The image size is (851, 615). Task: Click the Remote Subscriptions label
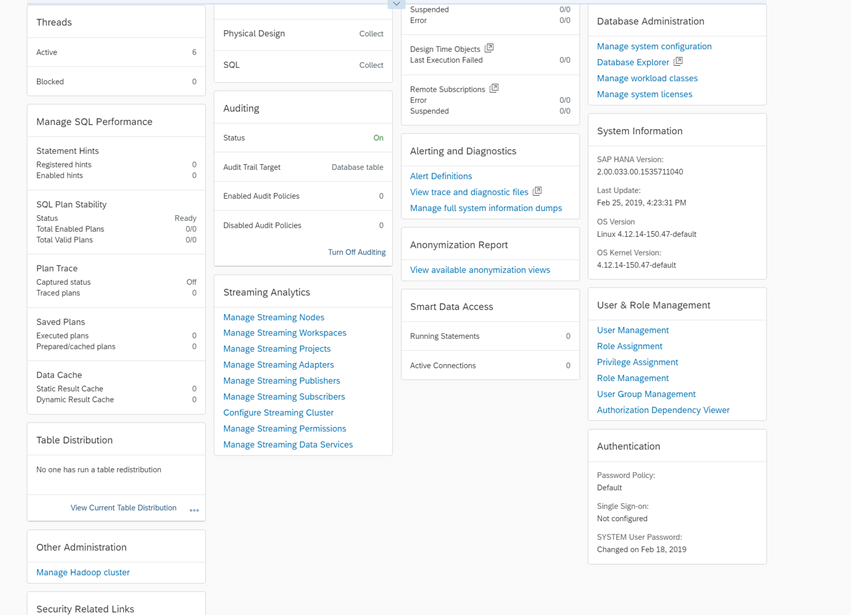pos(447,89)
